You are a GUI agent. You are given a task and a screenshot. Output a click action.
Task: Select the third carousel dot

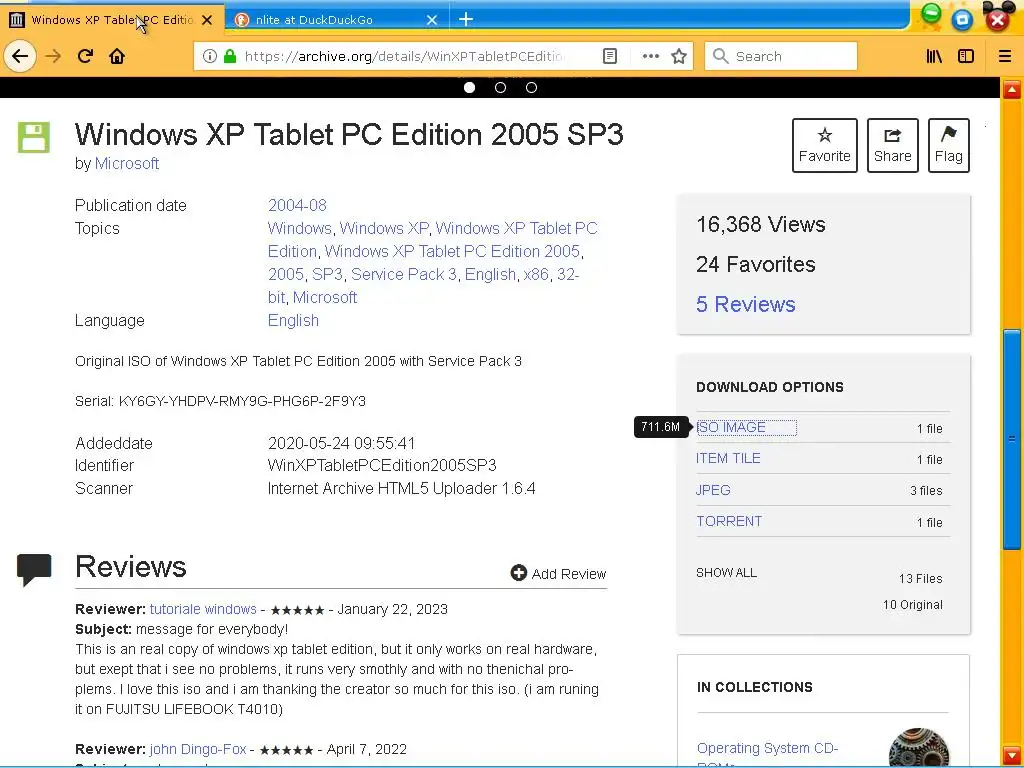click(532, 88)
